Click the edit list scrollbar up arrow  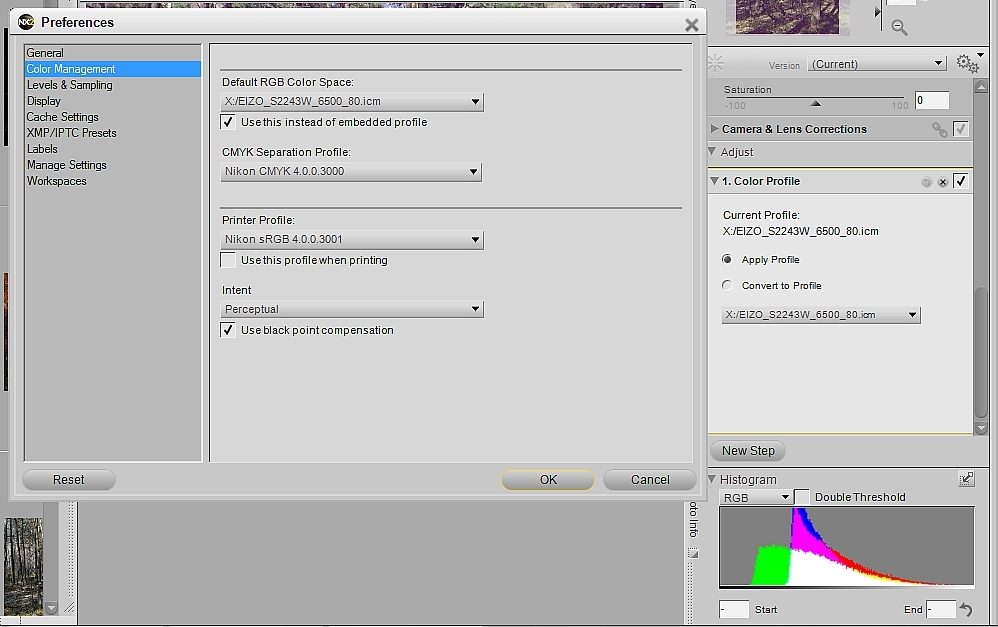[x=981, y=86]
